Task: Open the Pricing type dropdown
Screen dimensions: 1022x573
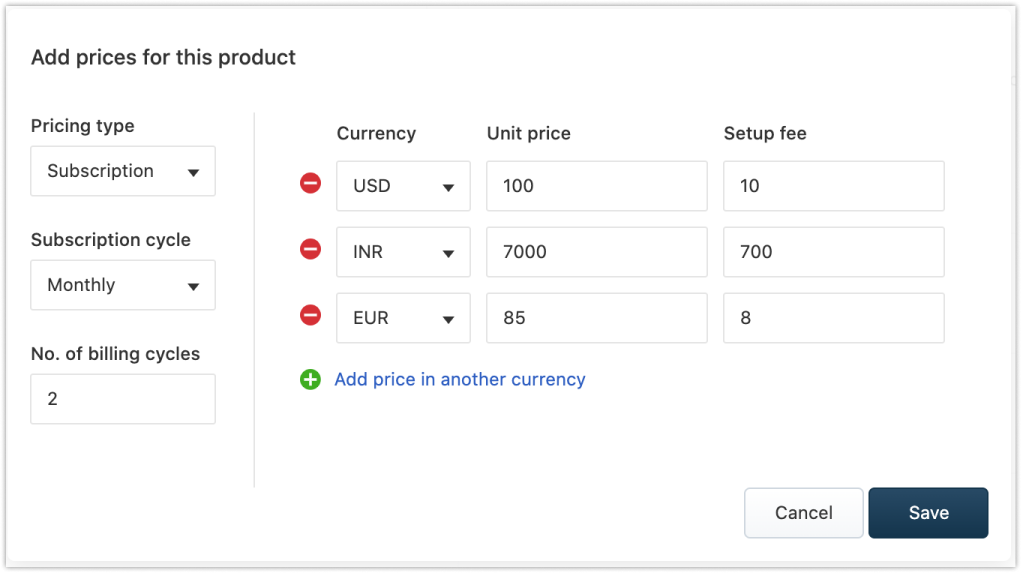Action: (123, 171)
